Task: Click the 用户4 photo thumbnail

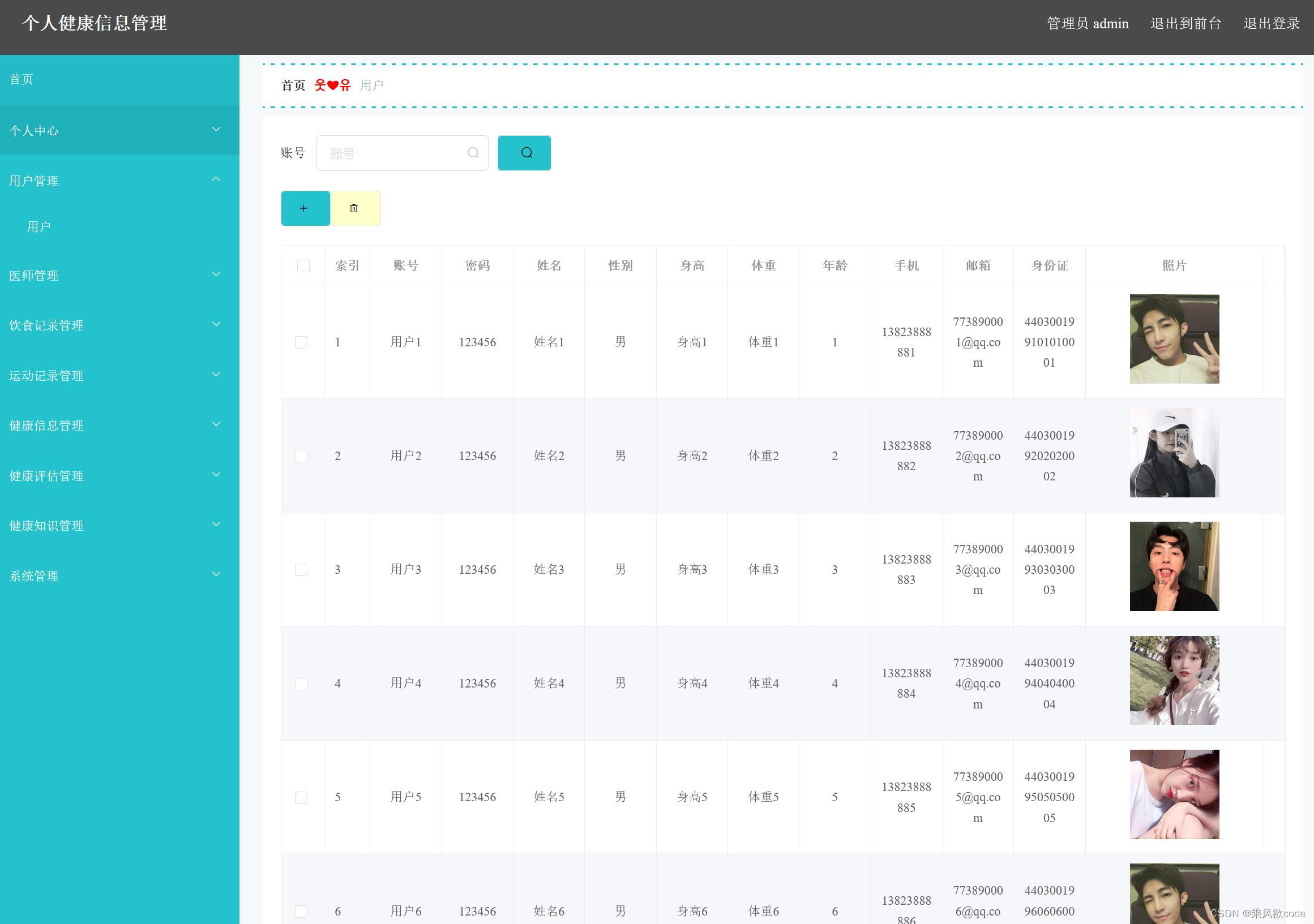Action: click(x=1174, y=680)
